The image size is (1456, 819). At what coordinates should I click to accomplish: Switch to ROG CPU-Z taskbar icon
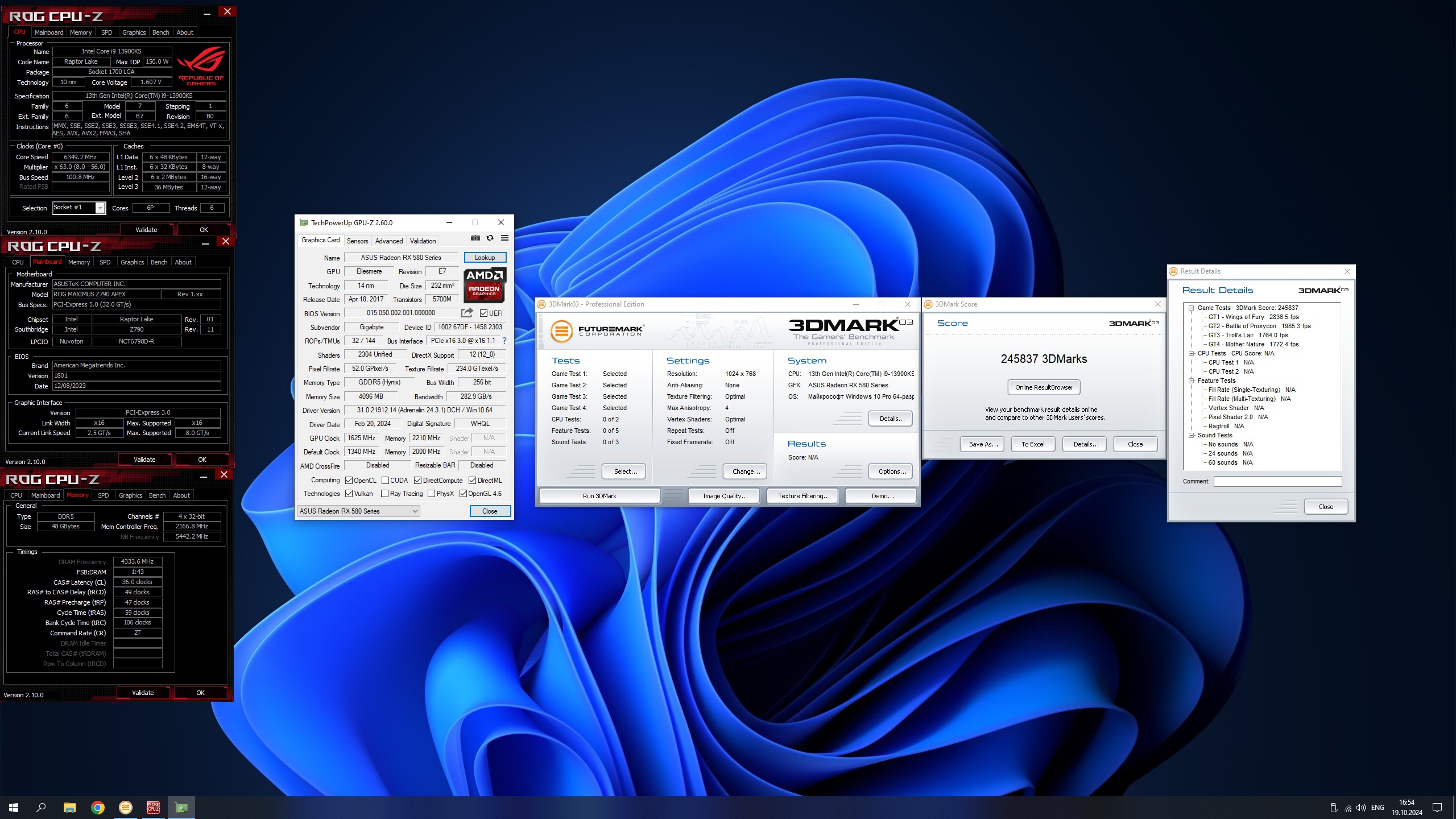pos(154,807)
